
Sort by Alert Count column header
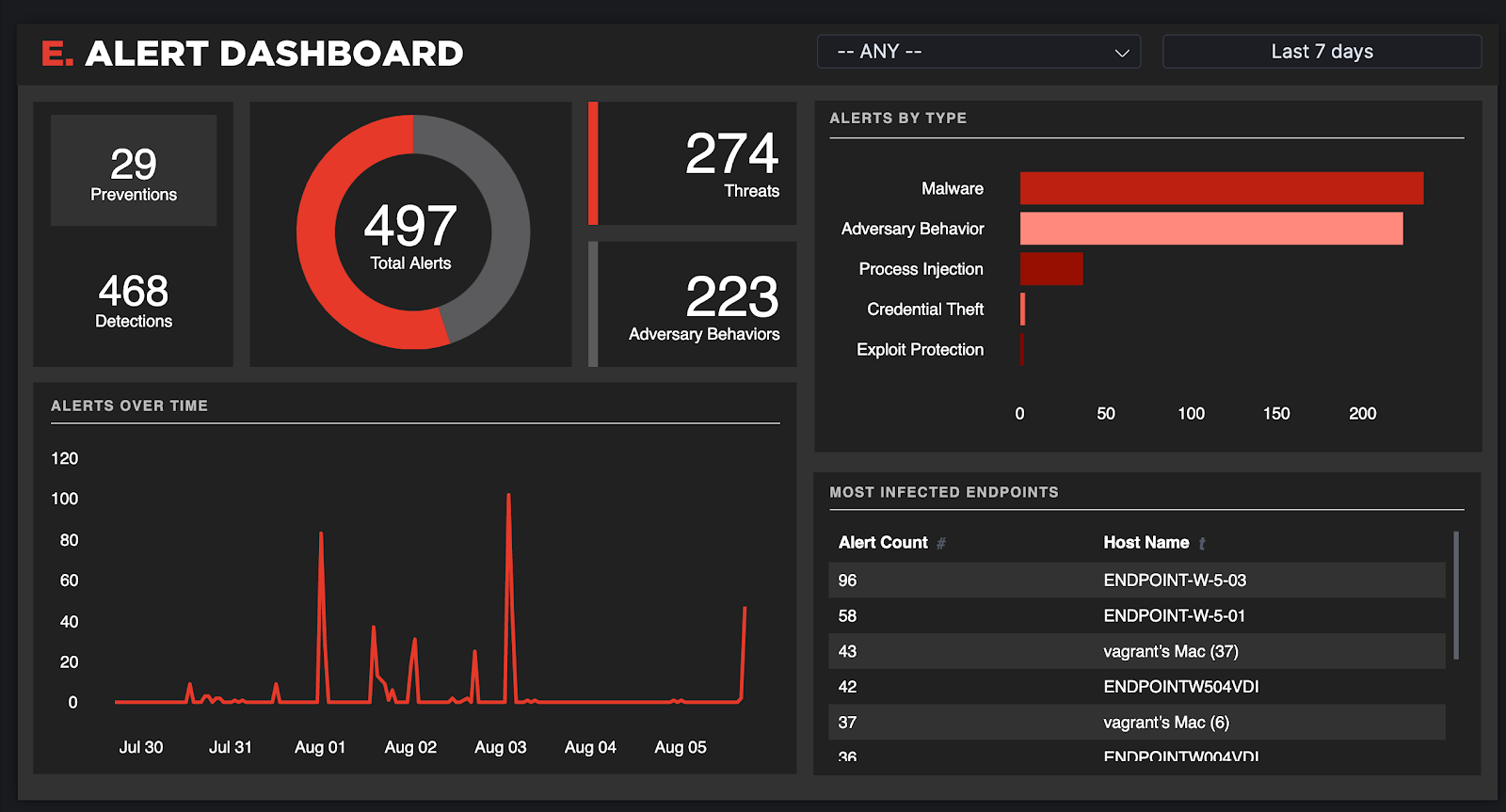pos(883,543)
